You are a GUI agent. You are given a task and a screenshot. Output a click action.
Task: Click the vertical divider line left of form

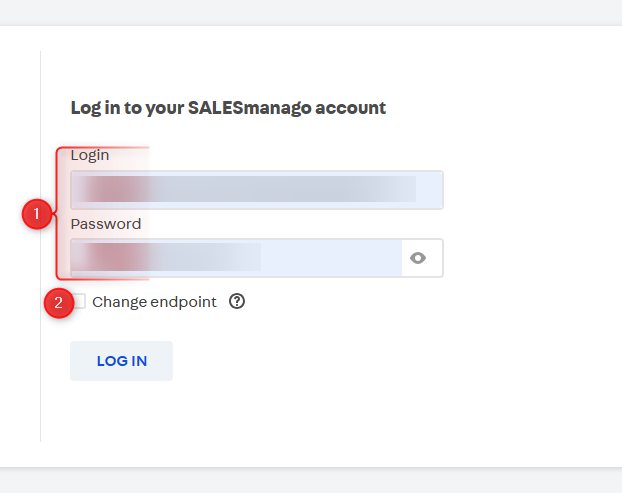(x=40, y=246)
